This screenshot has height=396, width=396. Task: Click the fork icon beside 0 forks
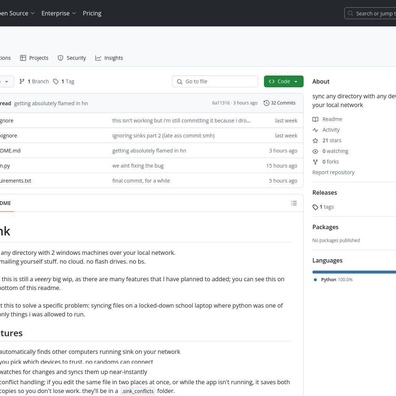pyautogui.click(x=315, y=162)
